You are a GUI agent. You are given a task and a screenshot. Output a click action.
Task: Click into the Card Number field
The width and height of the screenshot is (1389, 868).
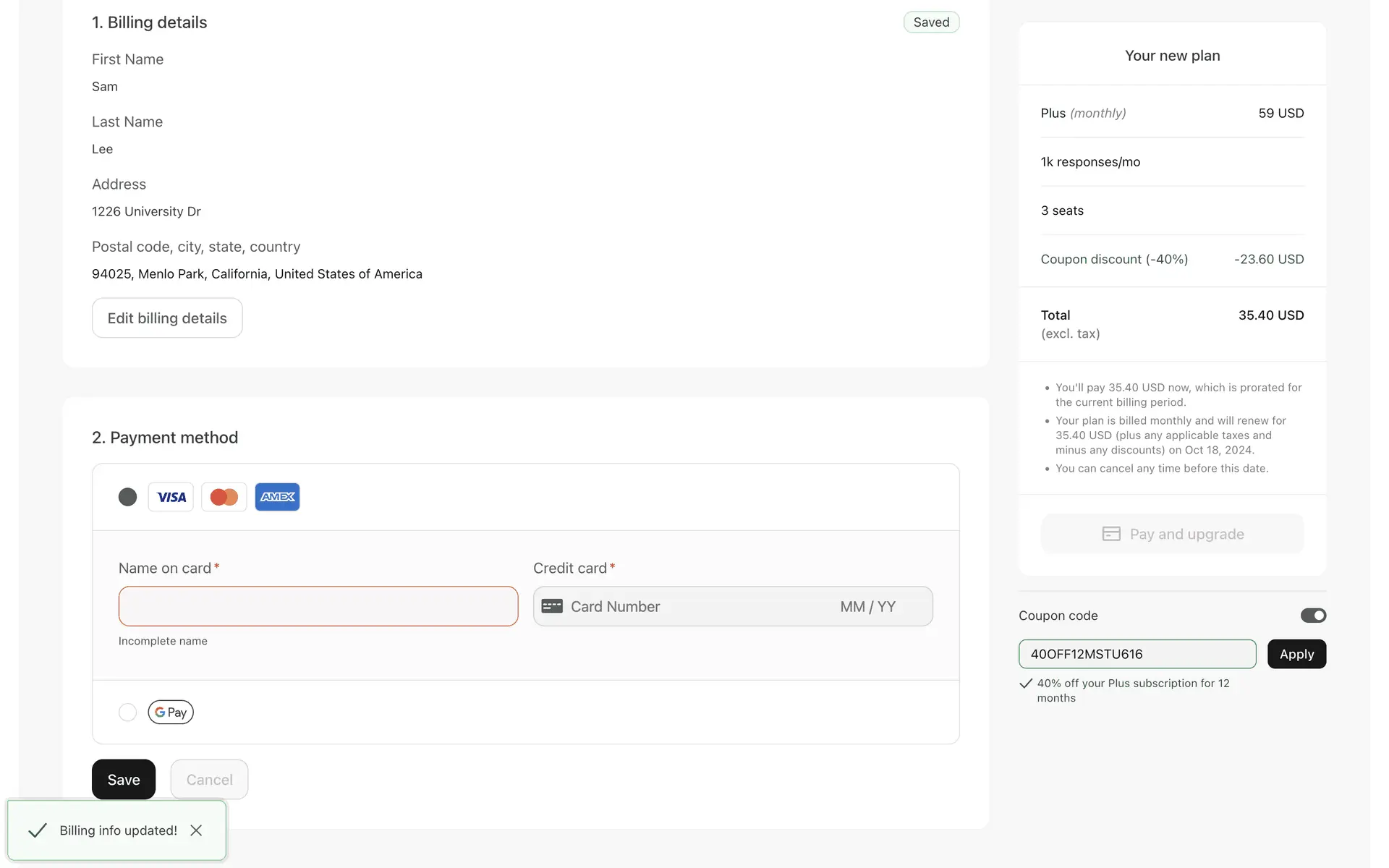[x=680, y=606]
